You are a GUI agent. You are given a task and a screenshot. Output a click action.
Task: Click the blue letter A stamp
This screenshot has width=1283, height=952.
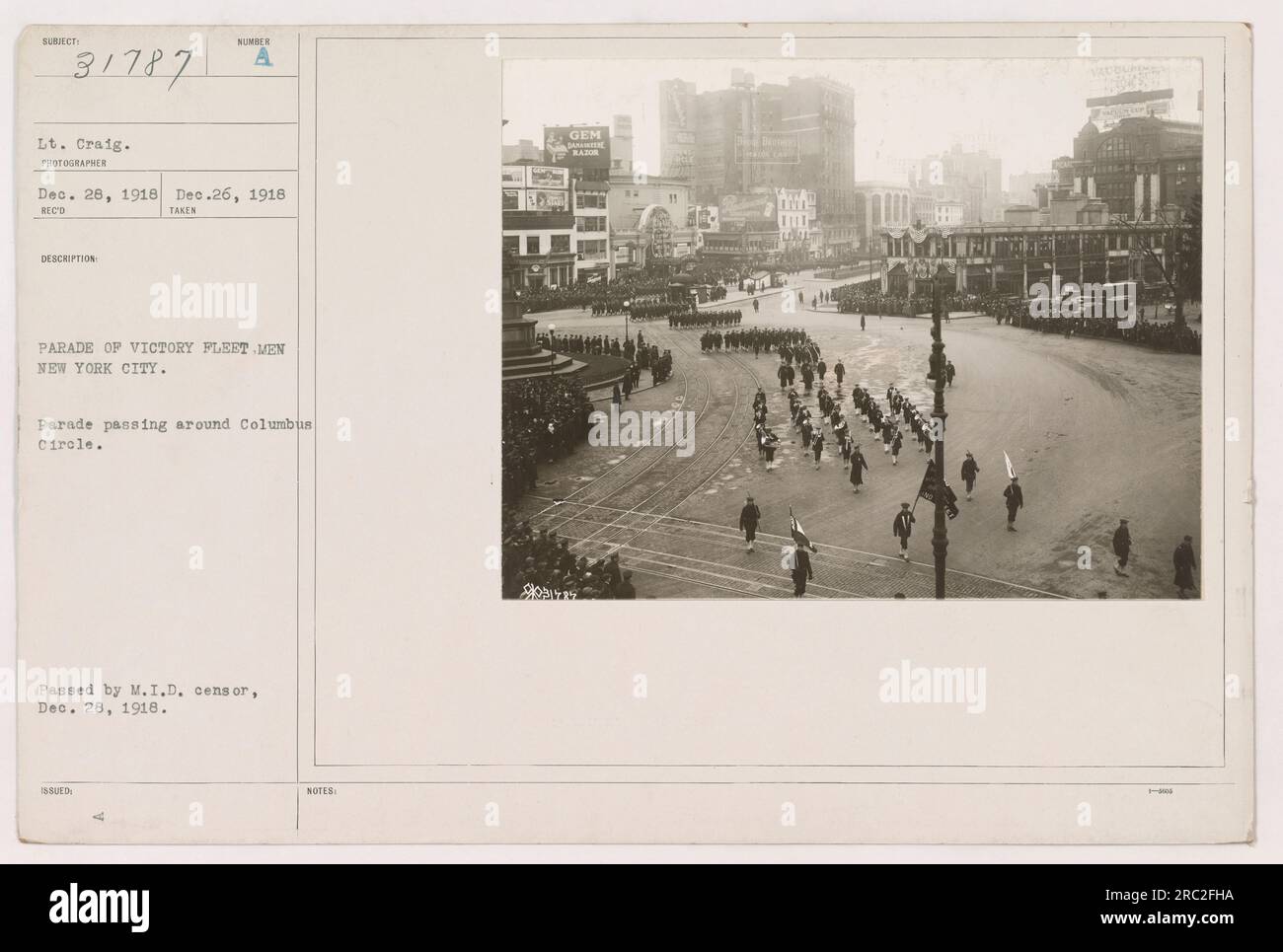(x=262, y=58)
